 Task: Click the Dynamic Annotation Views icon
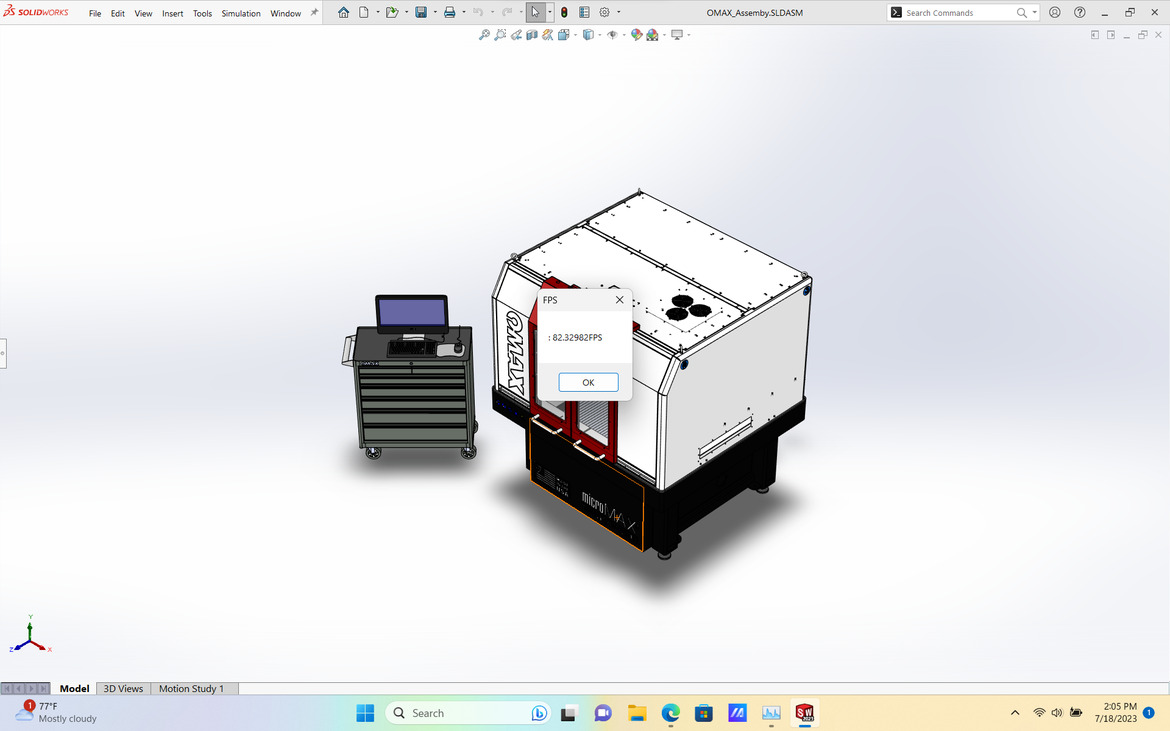tap(548, 34)
